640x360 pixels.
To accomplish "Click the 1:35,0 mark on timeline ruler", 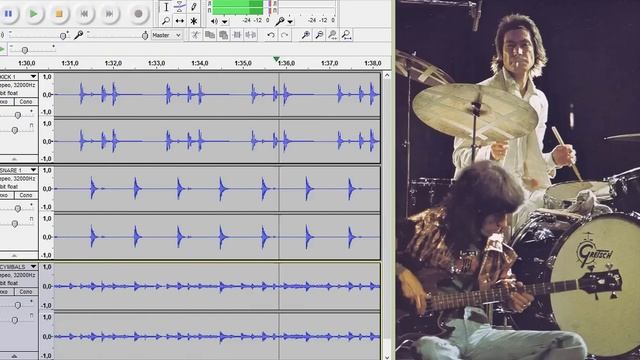I will click(243, 63).
